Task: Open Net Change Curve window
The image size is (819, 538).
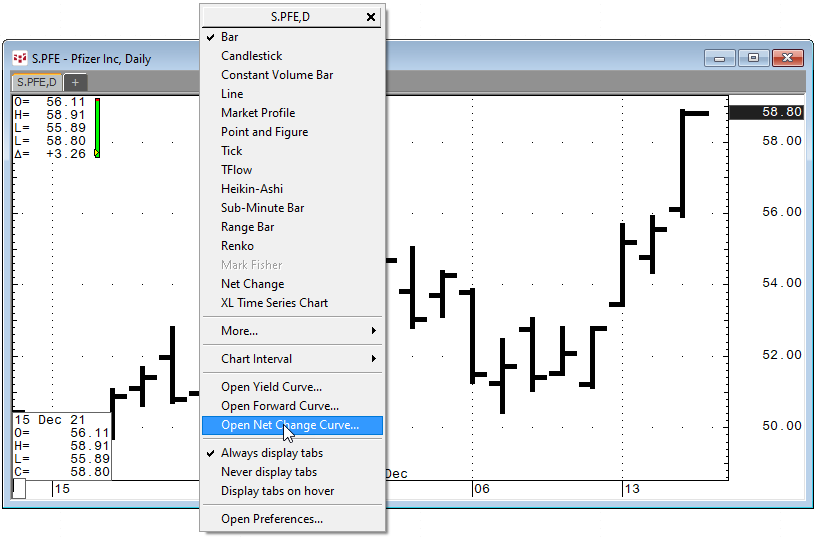Action: coord(289,425)
